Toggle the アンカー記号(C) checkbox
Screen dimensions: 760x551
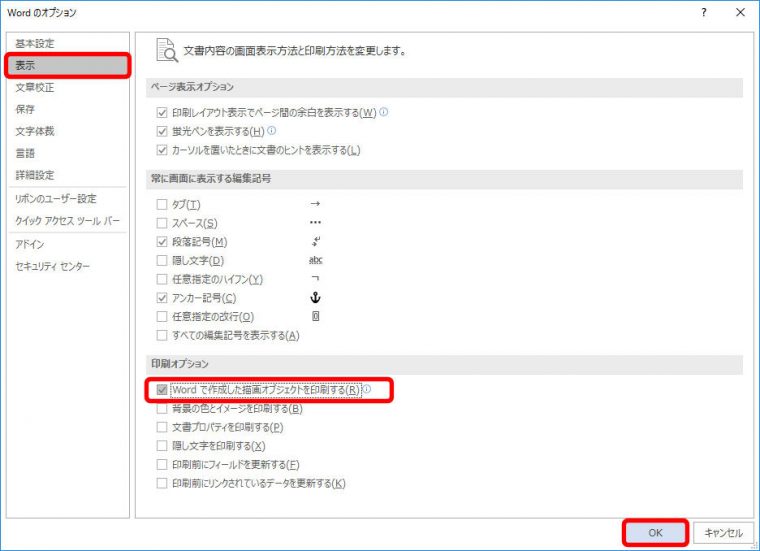[162, 298]
